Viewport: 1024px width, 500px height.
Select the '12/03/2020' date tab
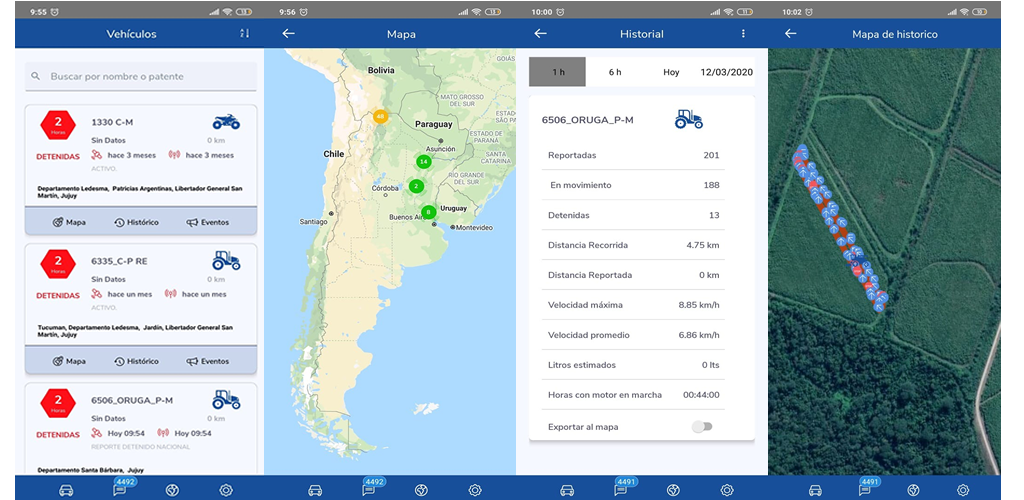tap(726, 72)
